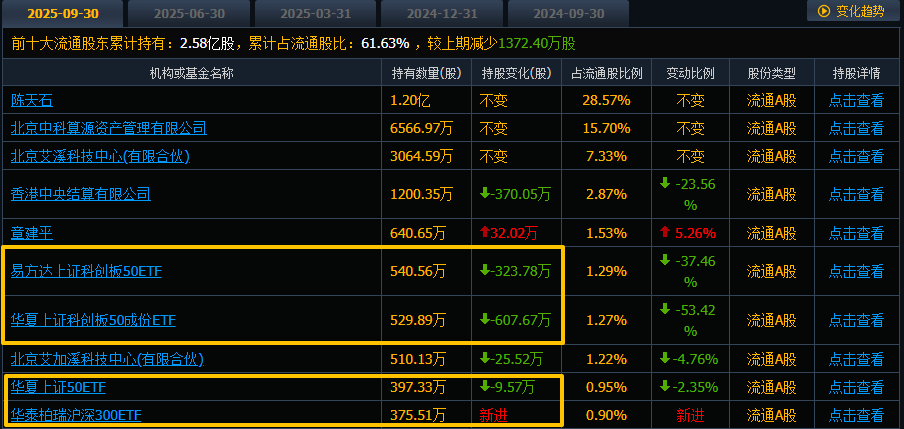904x429 pixels.
Task: Open 华夏上证科创板50成份ETF fund link
Action: point(93,320)
